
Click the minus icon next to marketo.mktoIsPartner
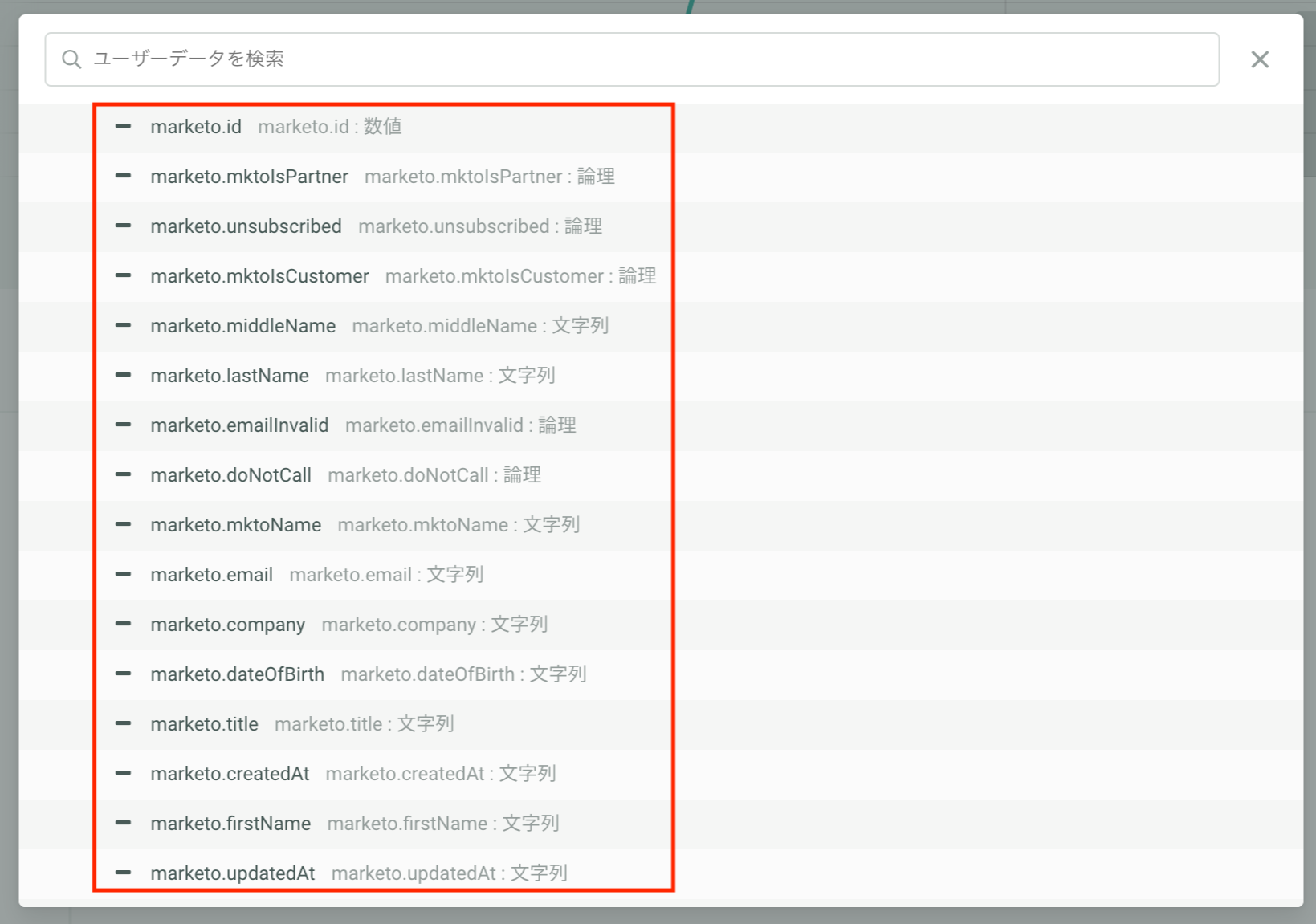point(123,176)
